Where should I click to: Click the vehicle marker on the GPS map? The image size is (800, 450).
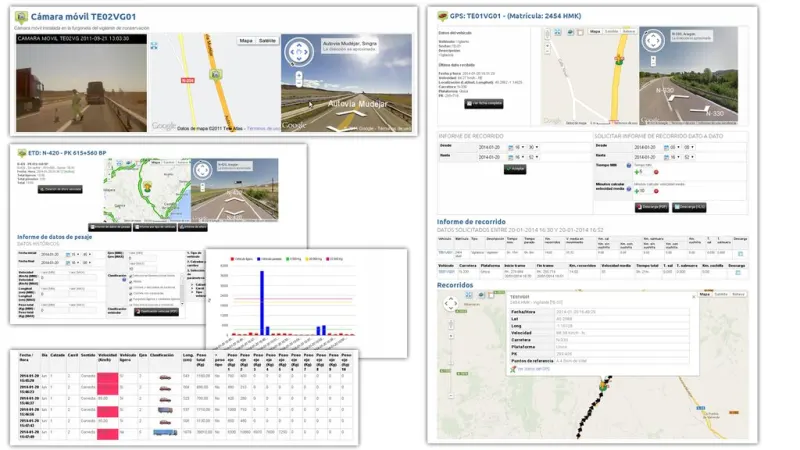pos(619,60)
